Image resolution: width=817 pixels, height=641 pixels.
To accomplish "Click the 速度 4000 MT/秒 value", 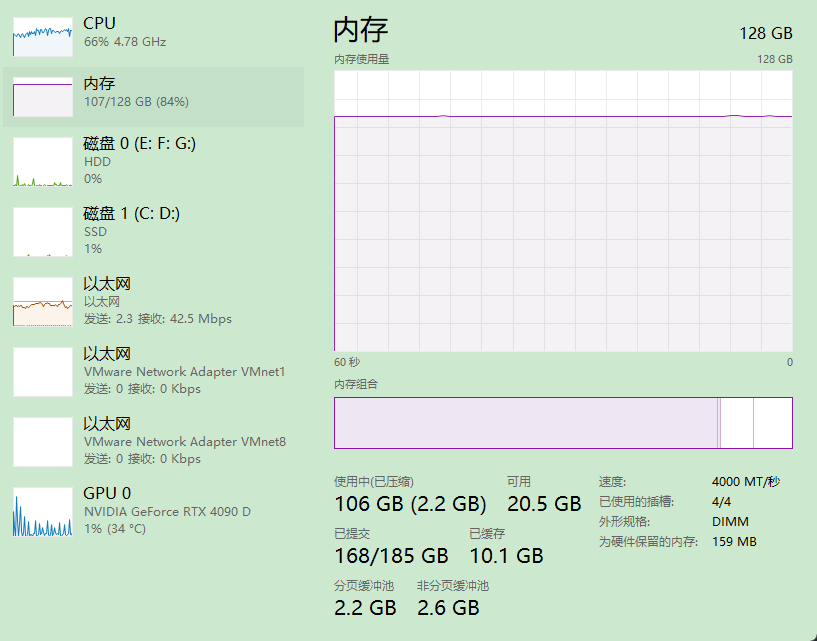I will (x=745, y=481).
